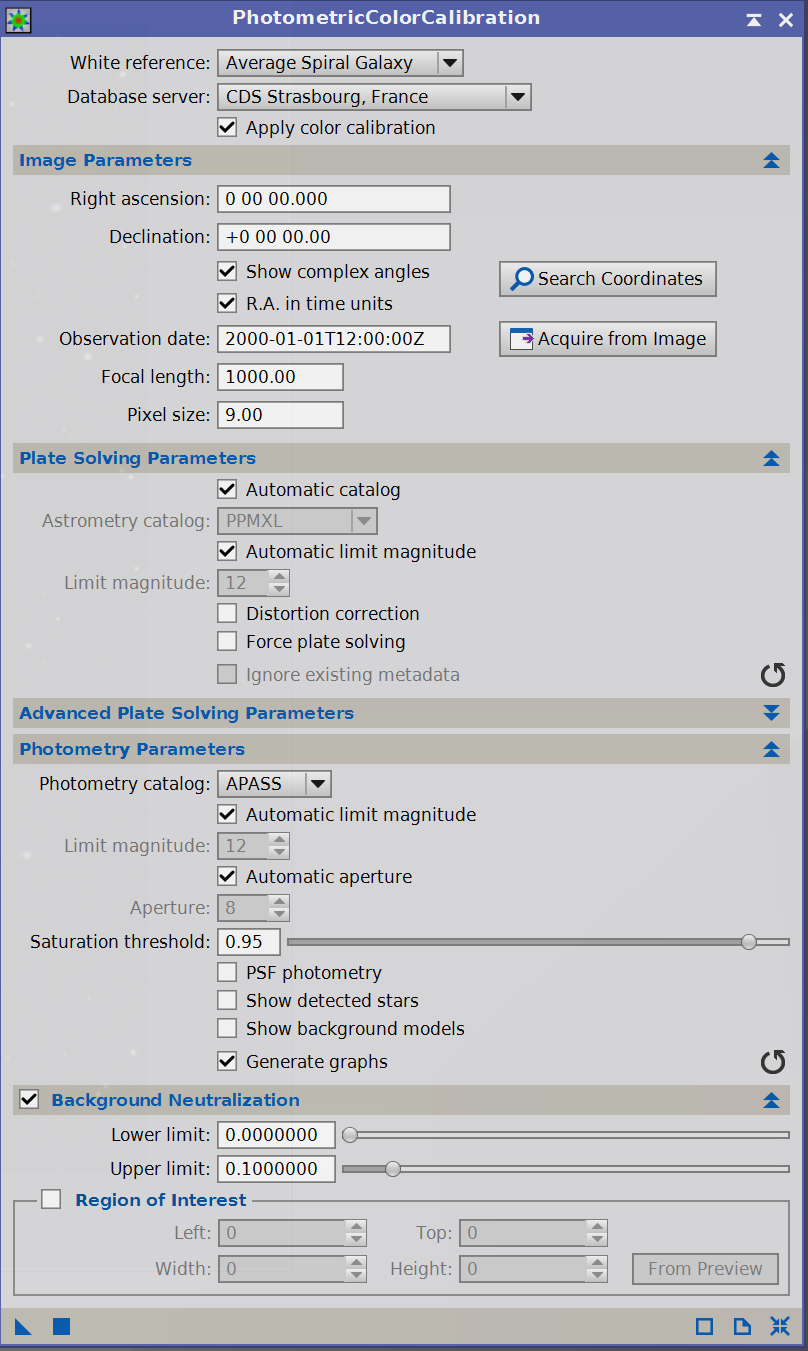Click the Acquire from Image button
The width and height of the screenshot is (808, 1351).
608,339
